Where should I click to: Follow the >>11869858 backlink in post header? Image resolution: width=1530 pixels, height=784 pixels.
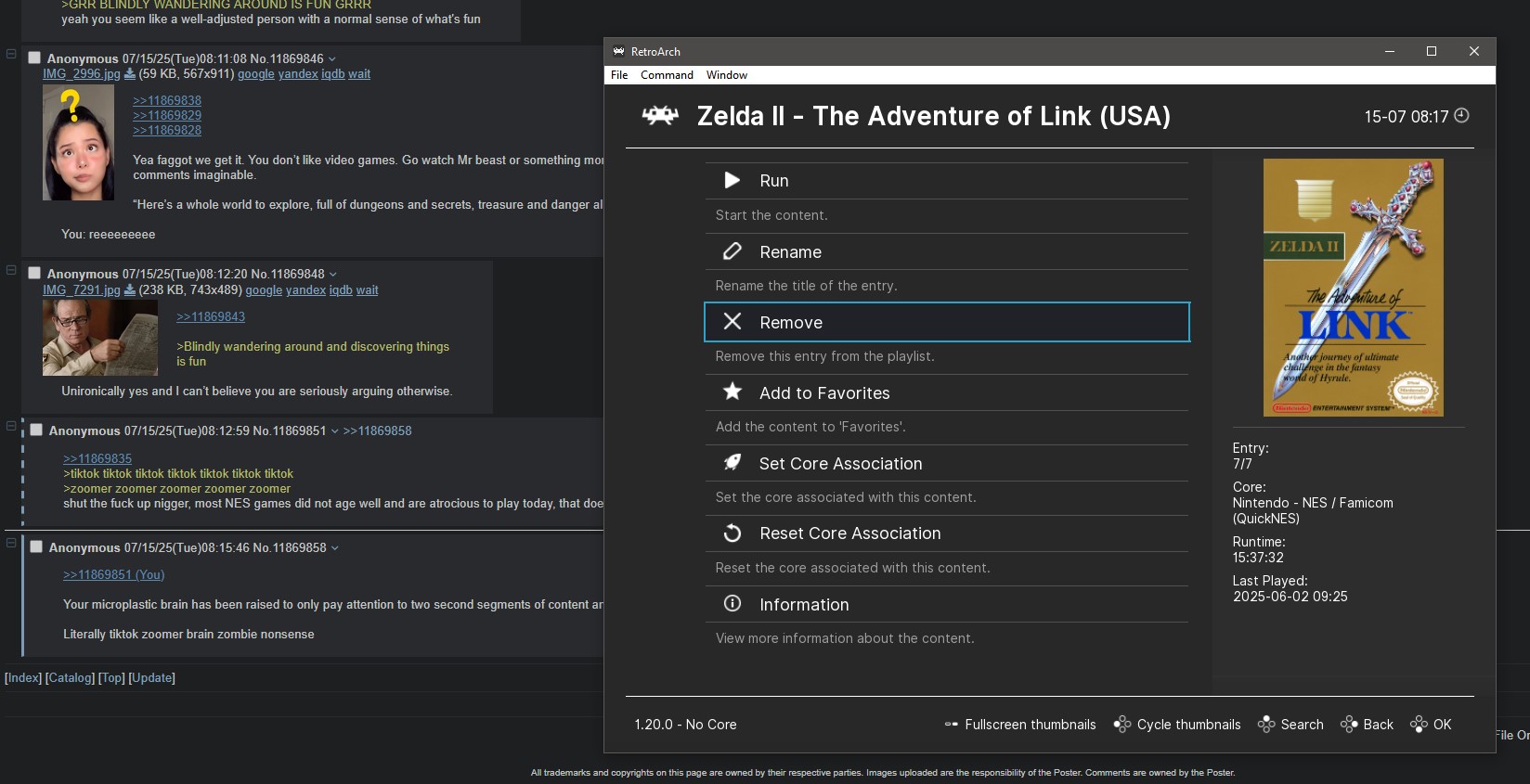tap(378, 431)
